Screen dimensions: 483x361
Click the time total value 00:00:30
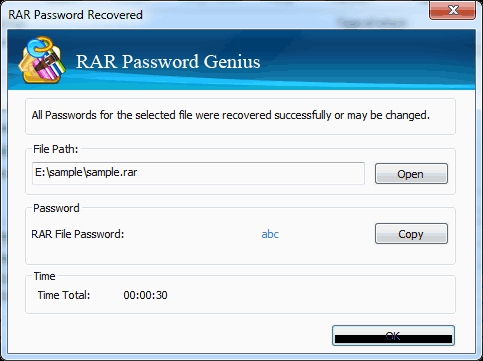145,295
